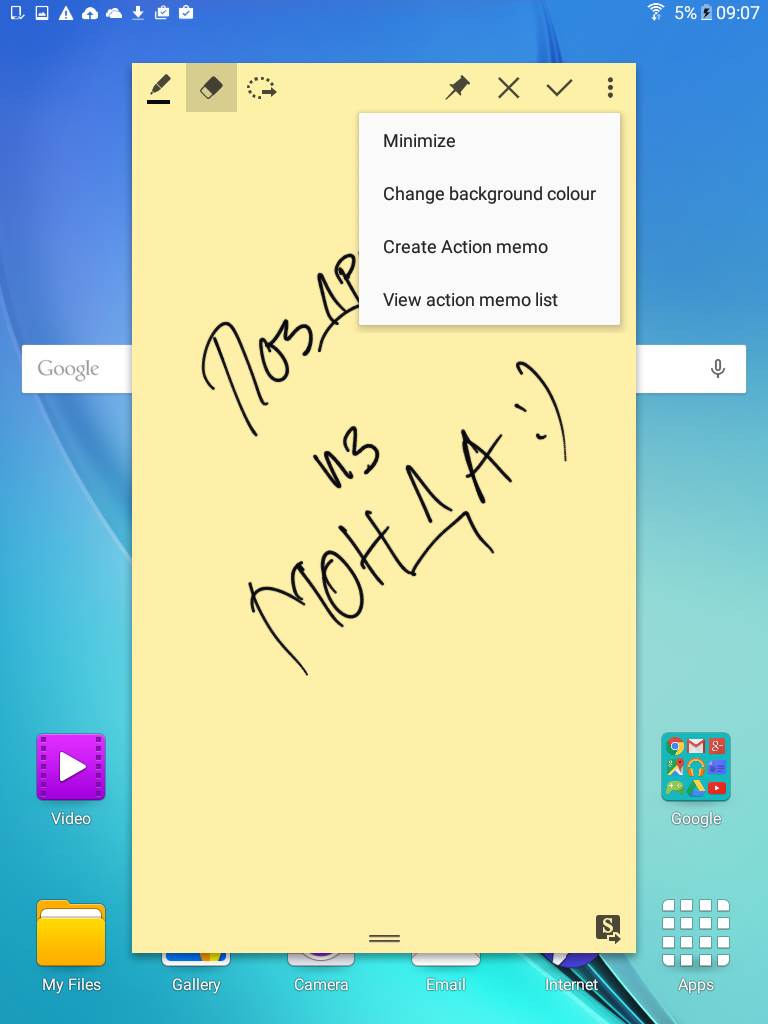Open View action memo list

coord(470,300)
